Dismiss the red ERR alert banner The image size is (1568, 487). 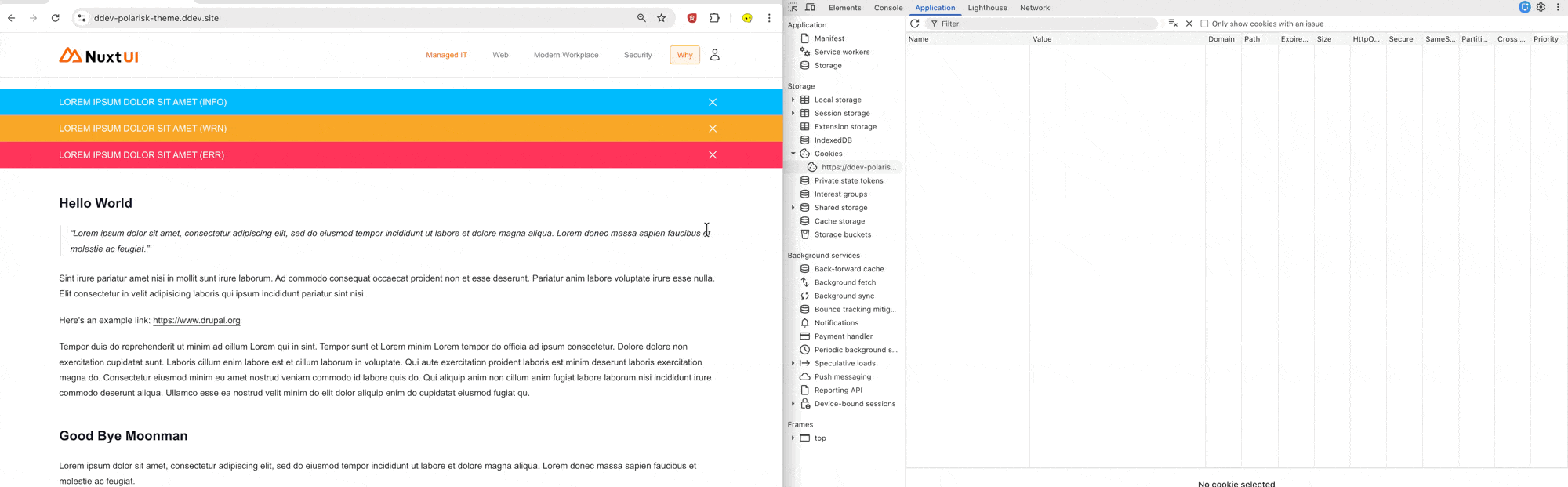tap(712, 155)
